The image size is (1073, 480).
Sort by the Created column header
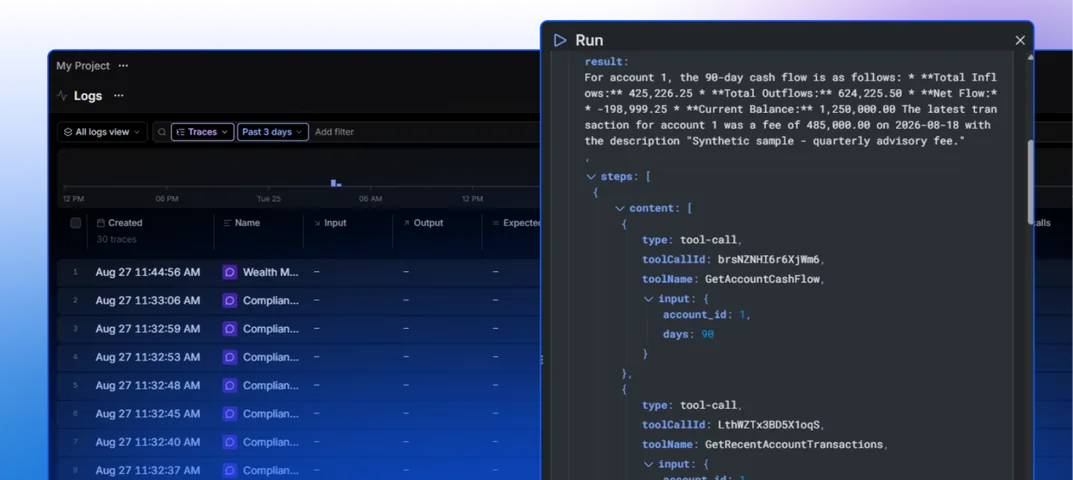(x=125, y=223)
